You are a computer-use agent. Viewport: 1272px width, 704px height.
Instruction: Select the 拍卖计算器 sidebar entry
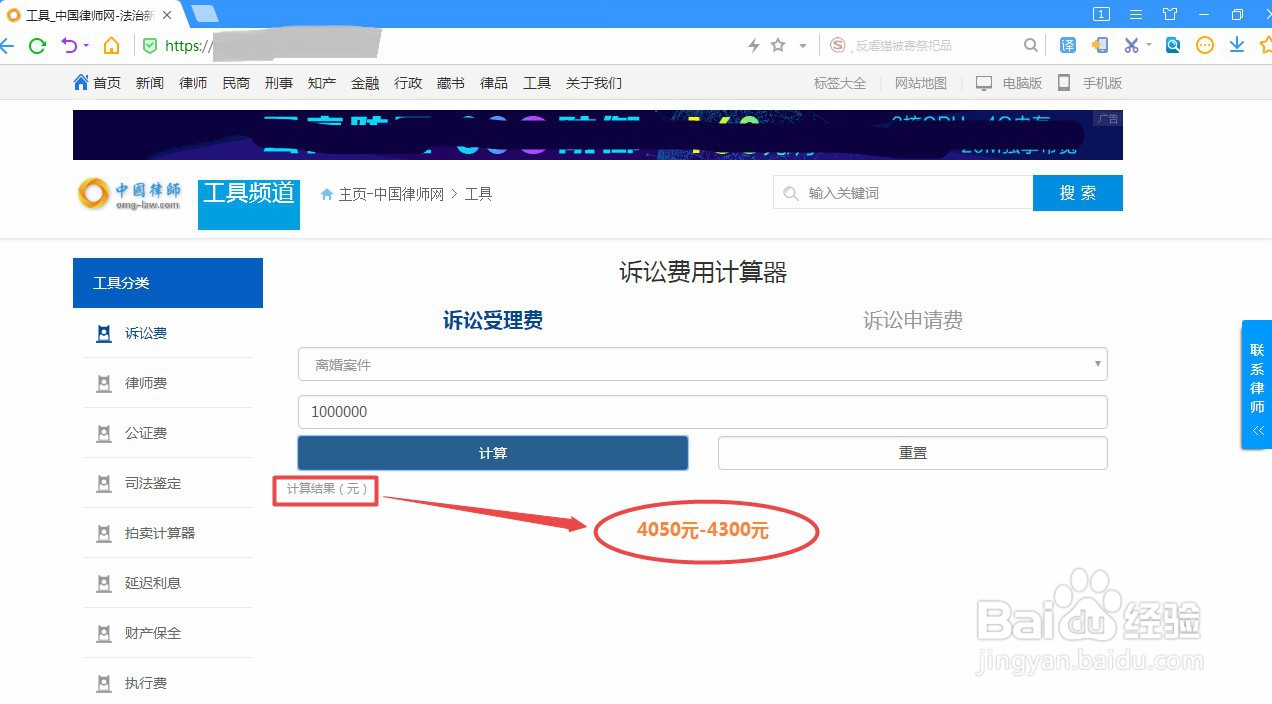(x=158, y=533)
